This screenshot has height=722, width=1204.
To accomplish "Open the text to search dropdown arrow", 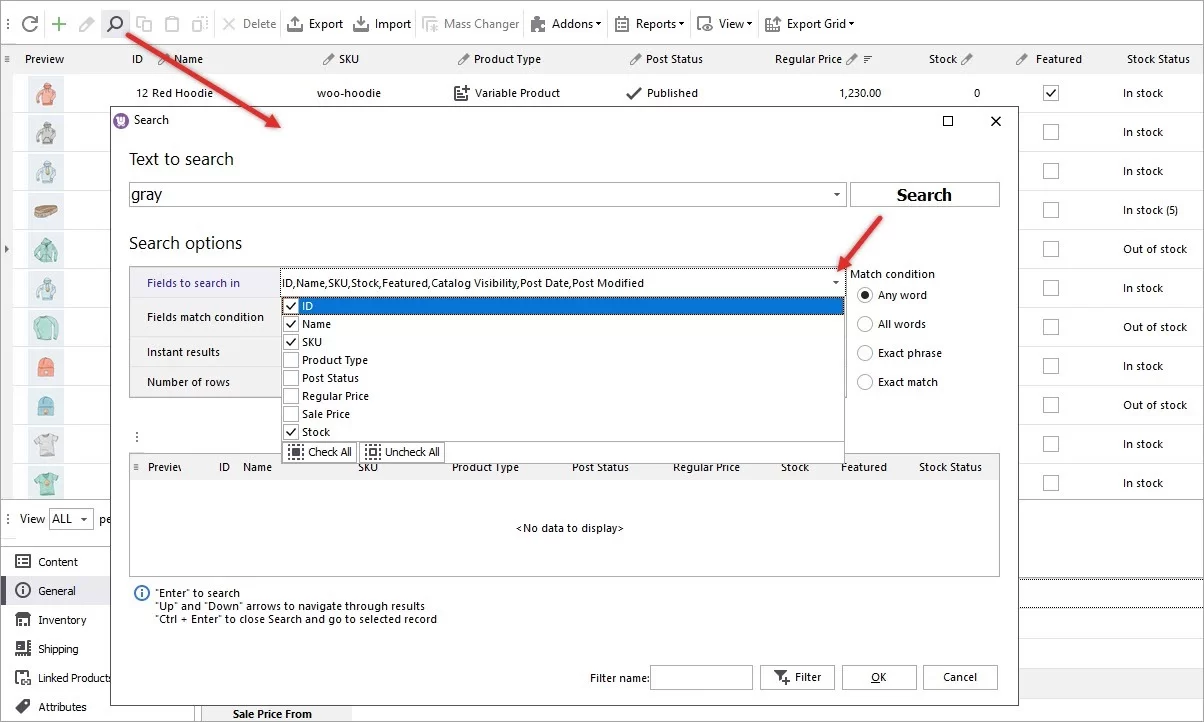I will tap(836, 194).
